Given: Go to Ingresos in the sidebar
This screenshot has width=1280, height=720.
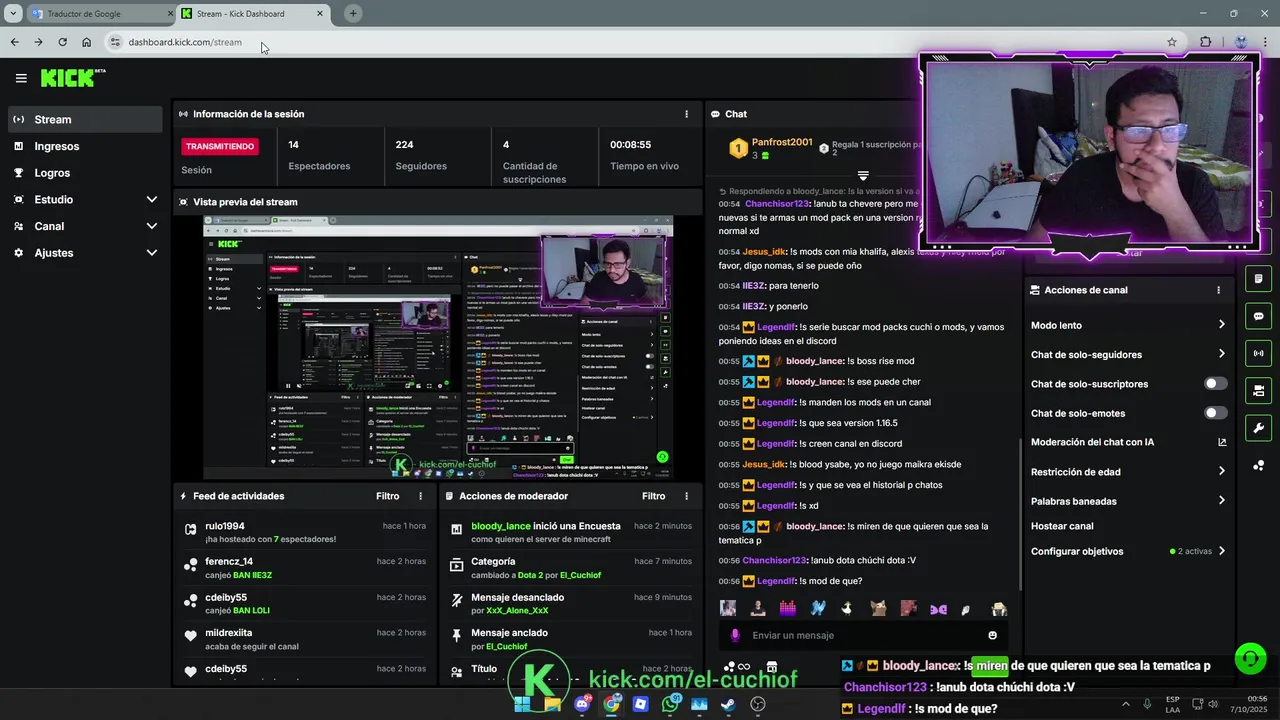Looking at the screenshot, I should (85, 146).
